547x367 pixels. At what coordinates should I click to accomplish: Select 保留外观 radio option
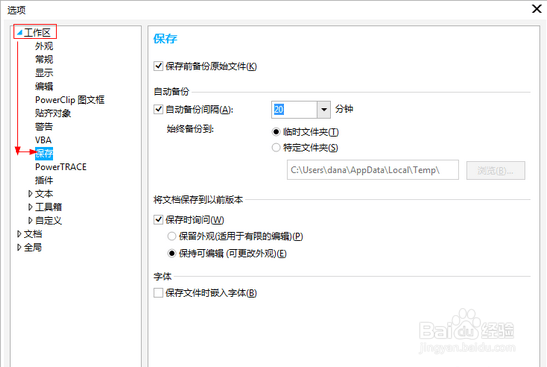pos(172,236)
